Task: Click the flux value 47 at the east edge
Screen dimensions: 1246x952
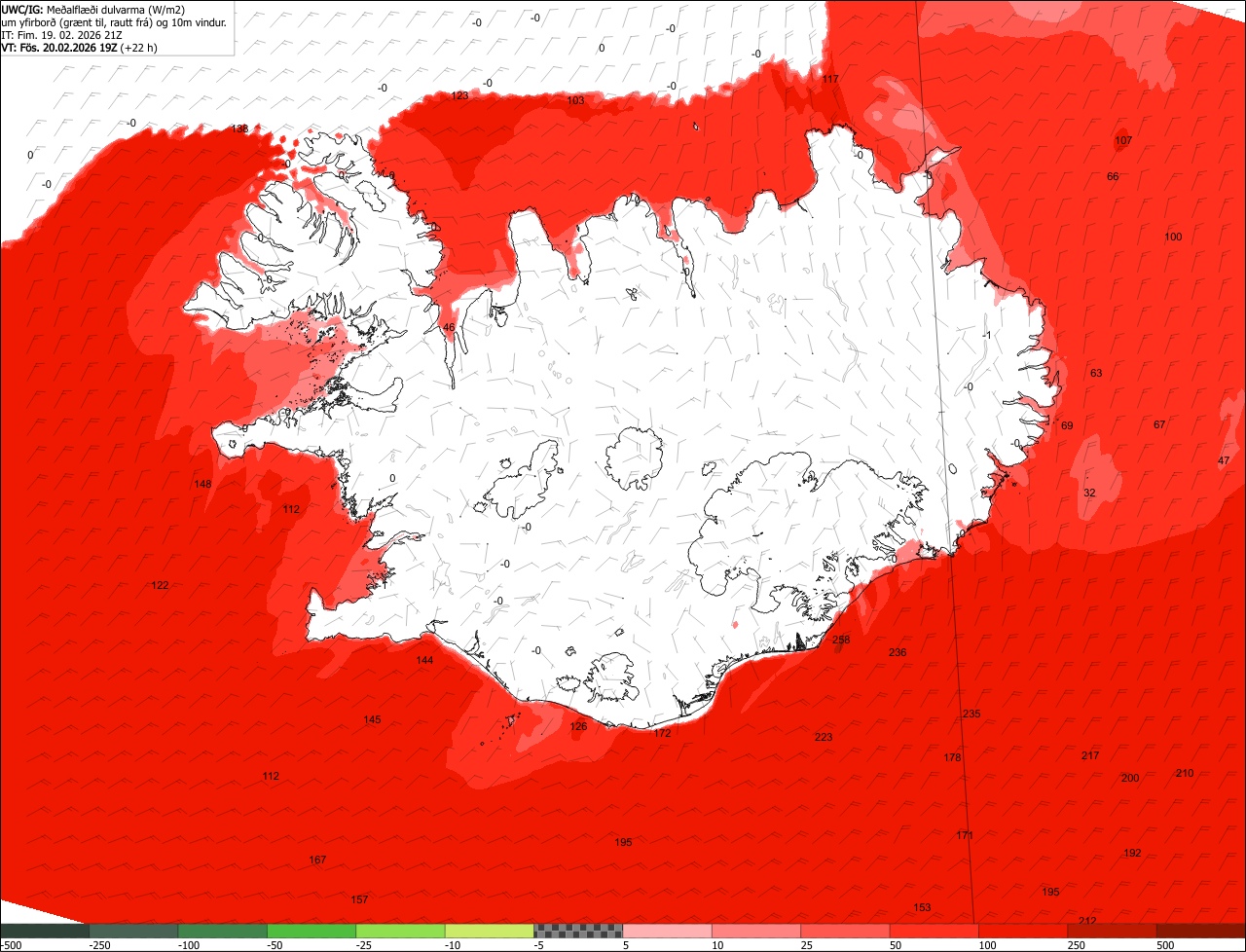Action: [x=1224, y=460]
